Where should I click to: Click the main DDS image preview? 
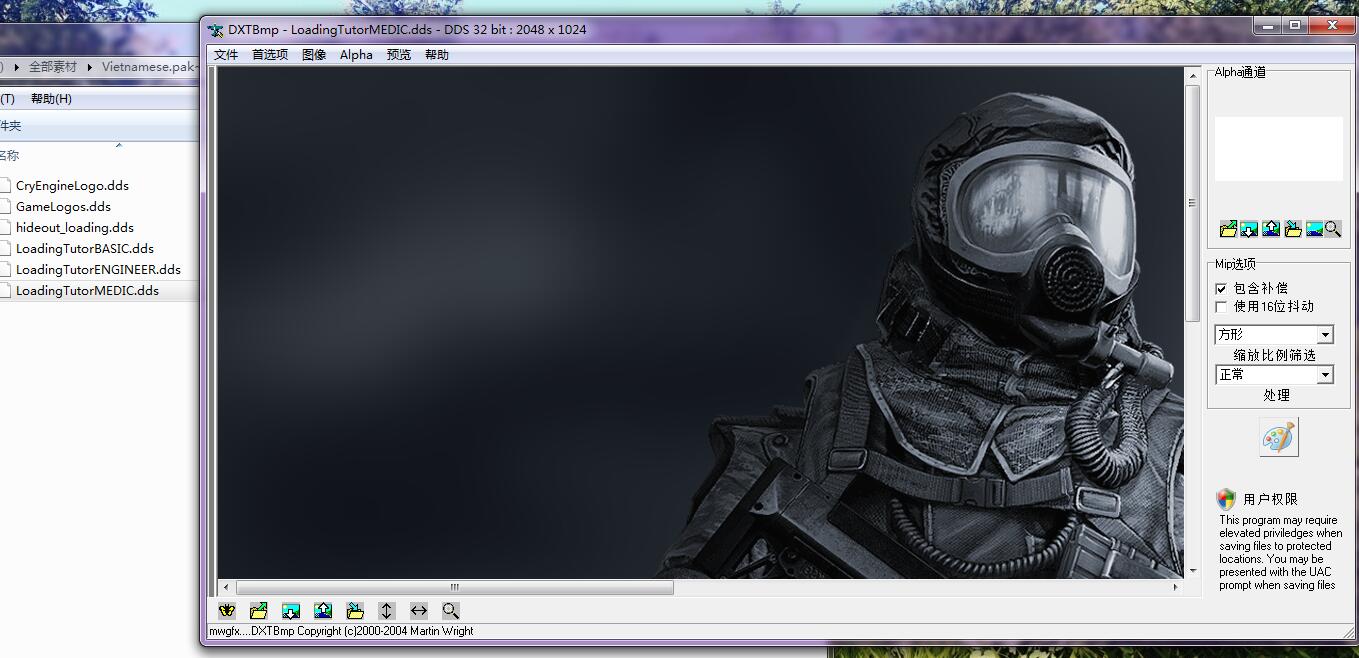[x=700, y=322]
